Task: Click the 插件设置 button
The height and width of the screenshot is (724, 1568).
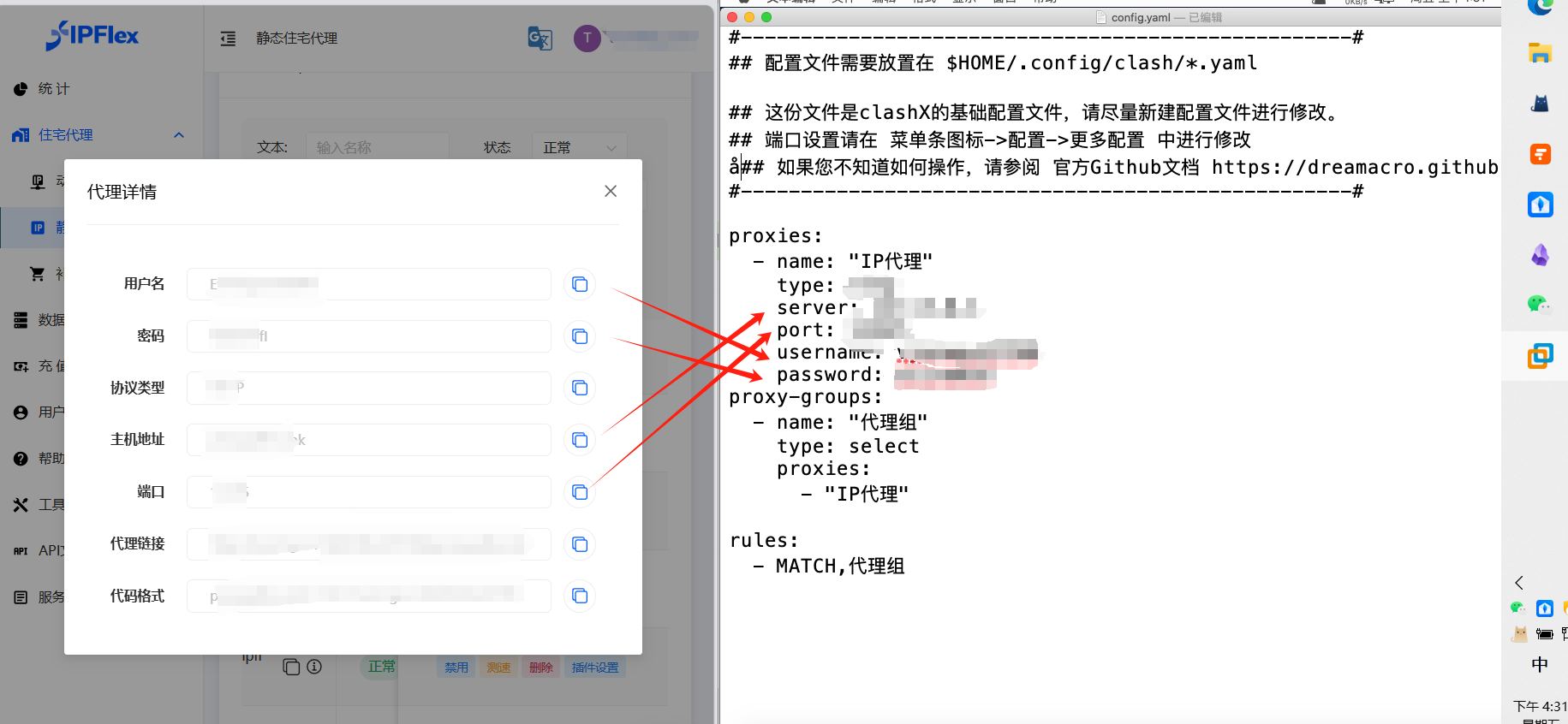Action: 595,668
